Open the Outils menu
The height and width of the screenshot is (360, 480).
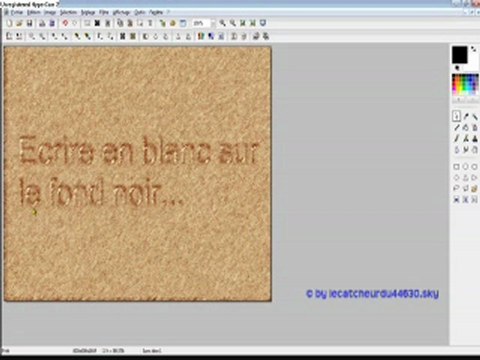tap(140, 12)
